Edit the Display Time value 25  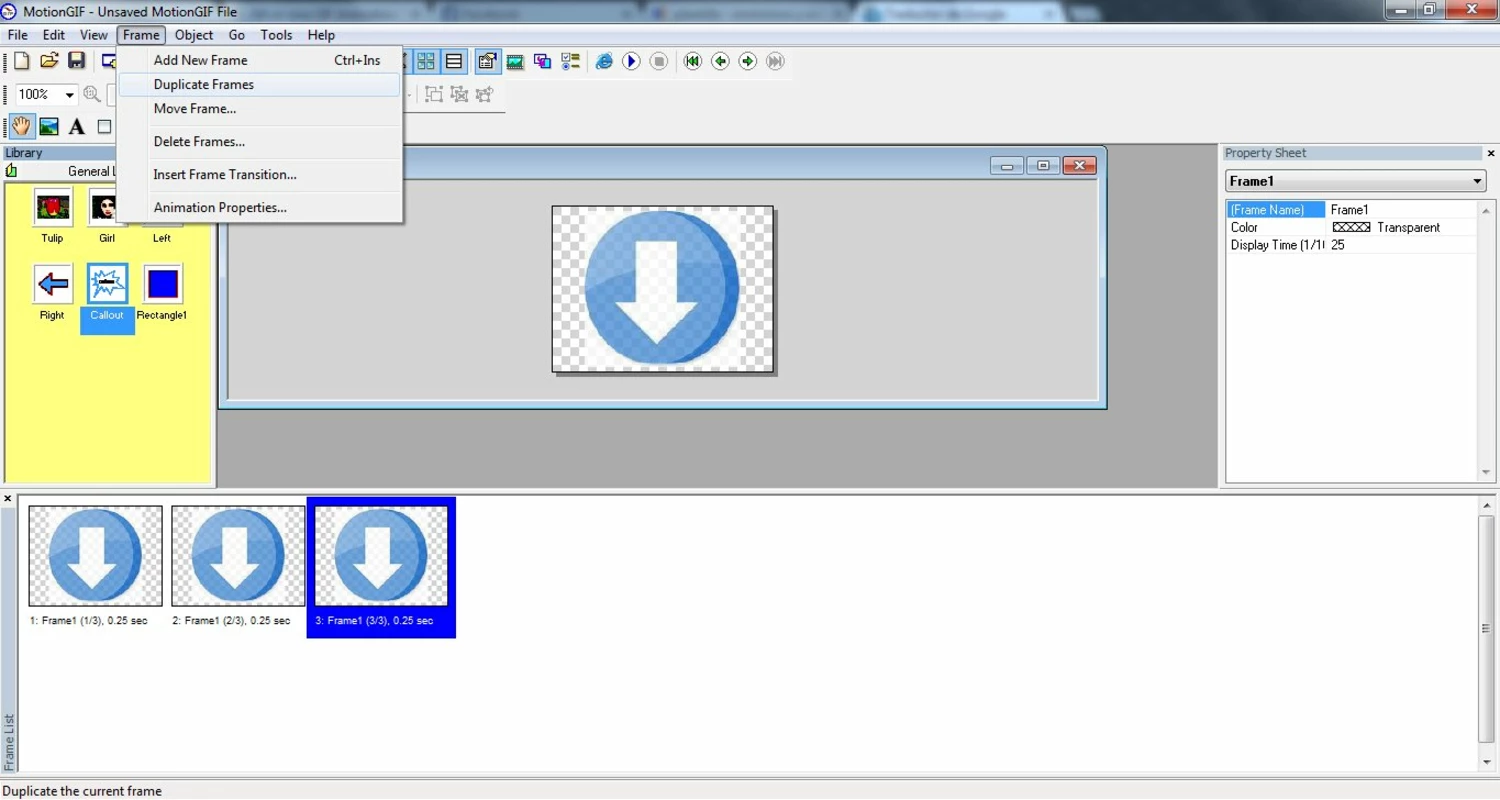[x=1401, y=245]
